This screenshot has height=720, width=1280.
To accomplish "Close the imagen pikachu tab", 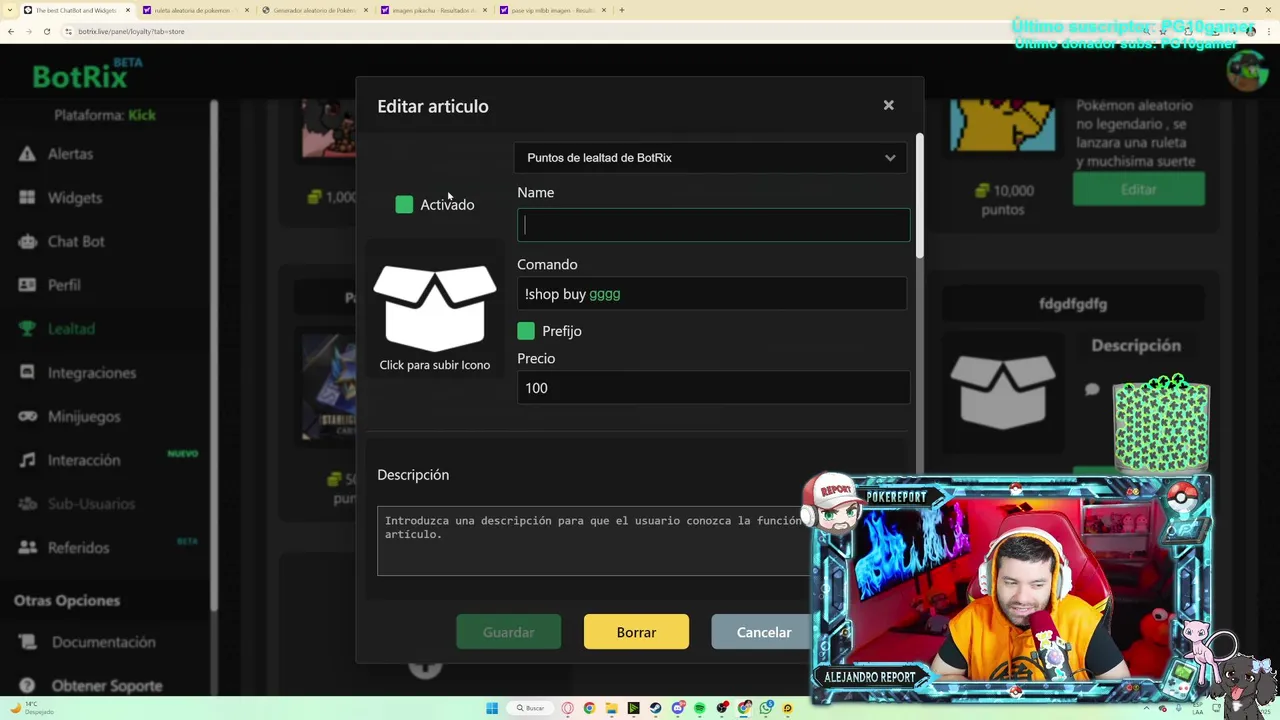I will click(x=484, y=10).
